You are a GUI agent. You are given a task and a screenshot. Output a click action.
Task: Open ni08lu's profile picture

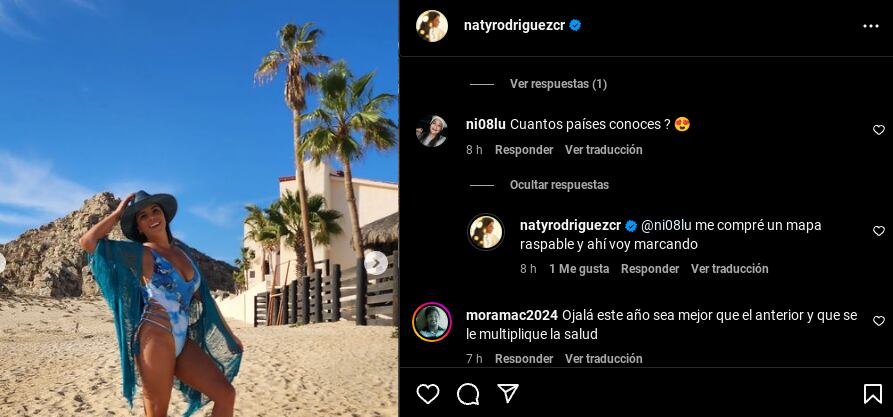tap(432, 131)
